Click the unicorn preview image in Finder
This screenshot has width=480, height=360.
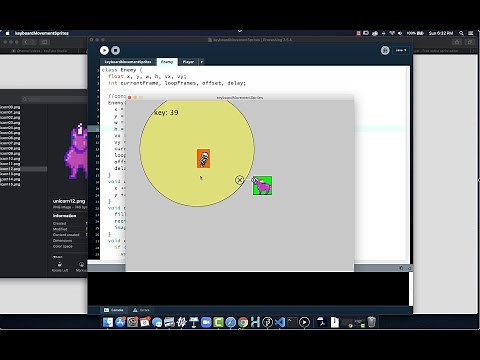[x=76, y=152]
